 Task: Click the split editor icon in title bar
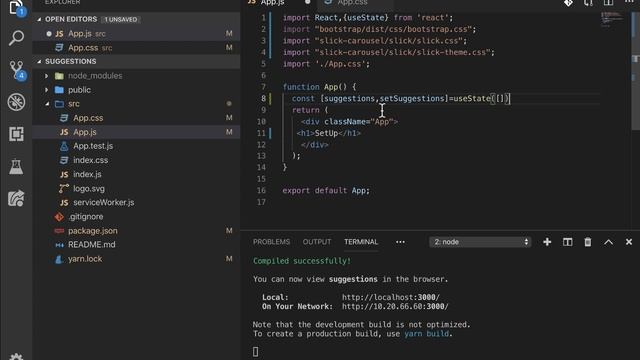608,3
